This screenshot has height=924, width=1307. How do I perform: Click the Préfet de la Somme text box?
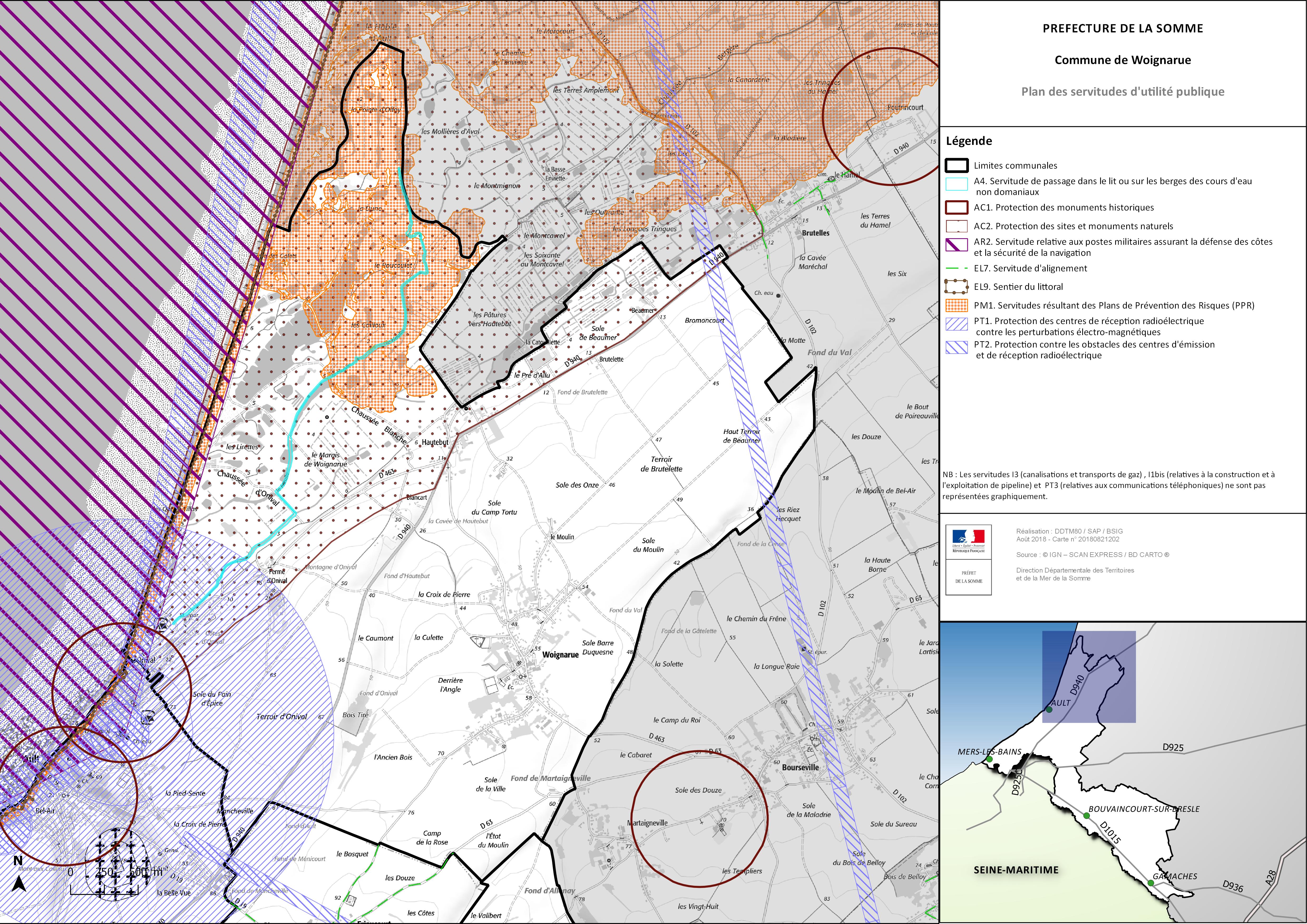pos(968,577)
